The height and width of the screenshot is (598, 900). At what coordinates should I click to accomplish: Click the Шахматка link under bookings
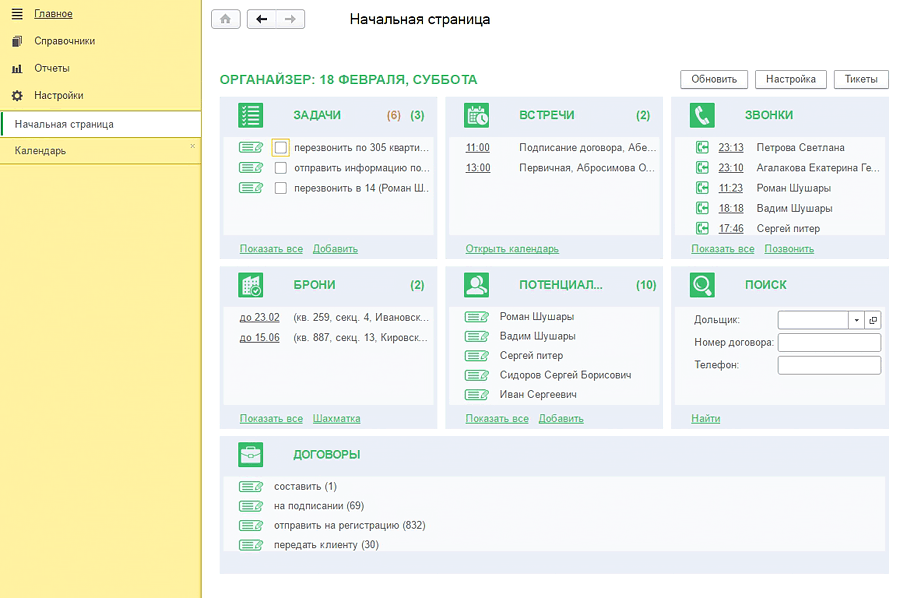tap(336, 419)
